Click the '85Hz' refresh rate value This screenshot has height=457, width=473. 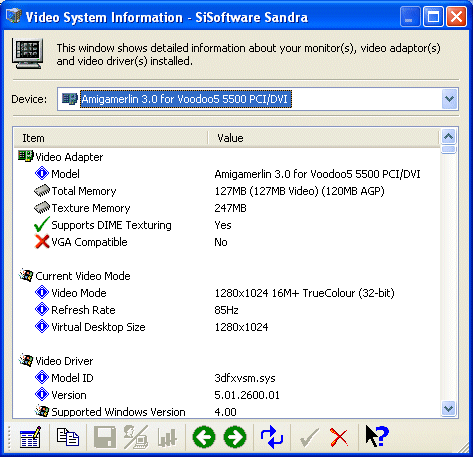(x=226, y=310)
